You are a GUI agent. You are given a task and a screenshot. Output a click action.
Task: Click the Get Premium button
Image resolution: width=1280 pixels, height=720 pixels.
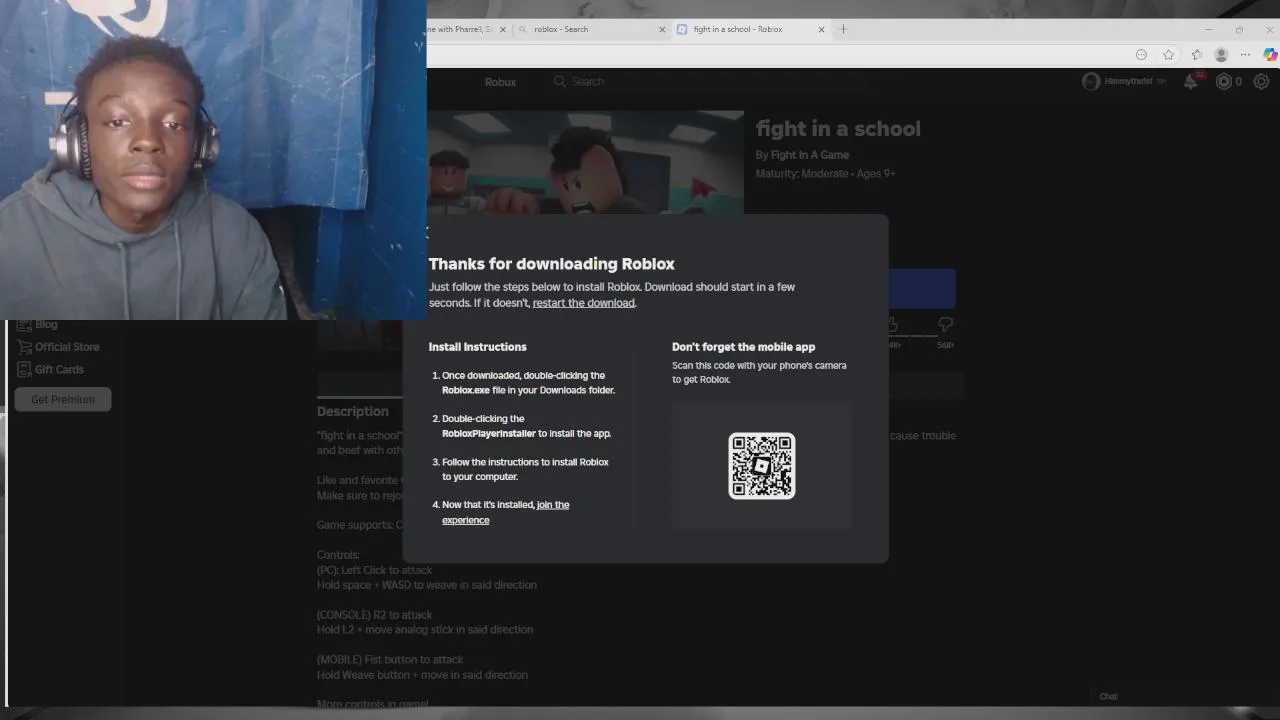pos(63,399)
